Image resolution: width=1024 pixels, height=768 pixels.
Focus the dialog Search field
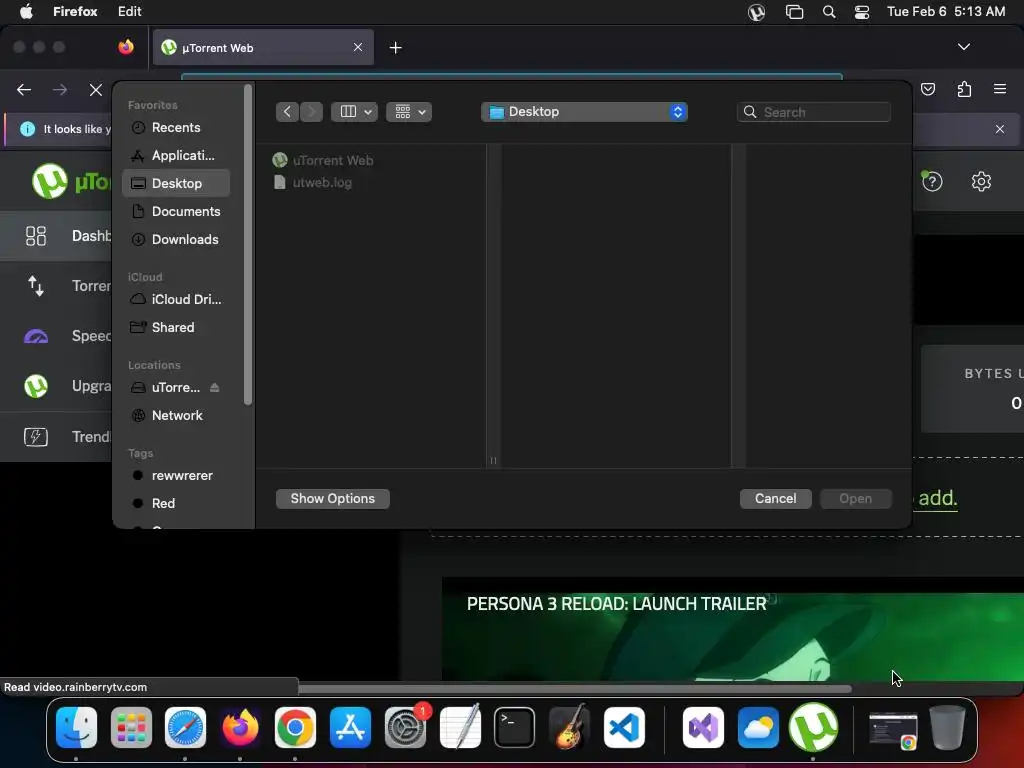click(x=814, y=112)
